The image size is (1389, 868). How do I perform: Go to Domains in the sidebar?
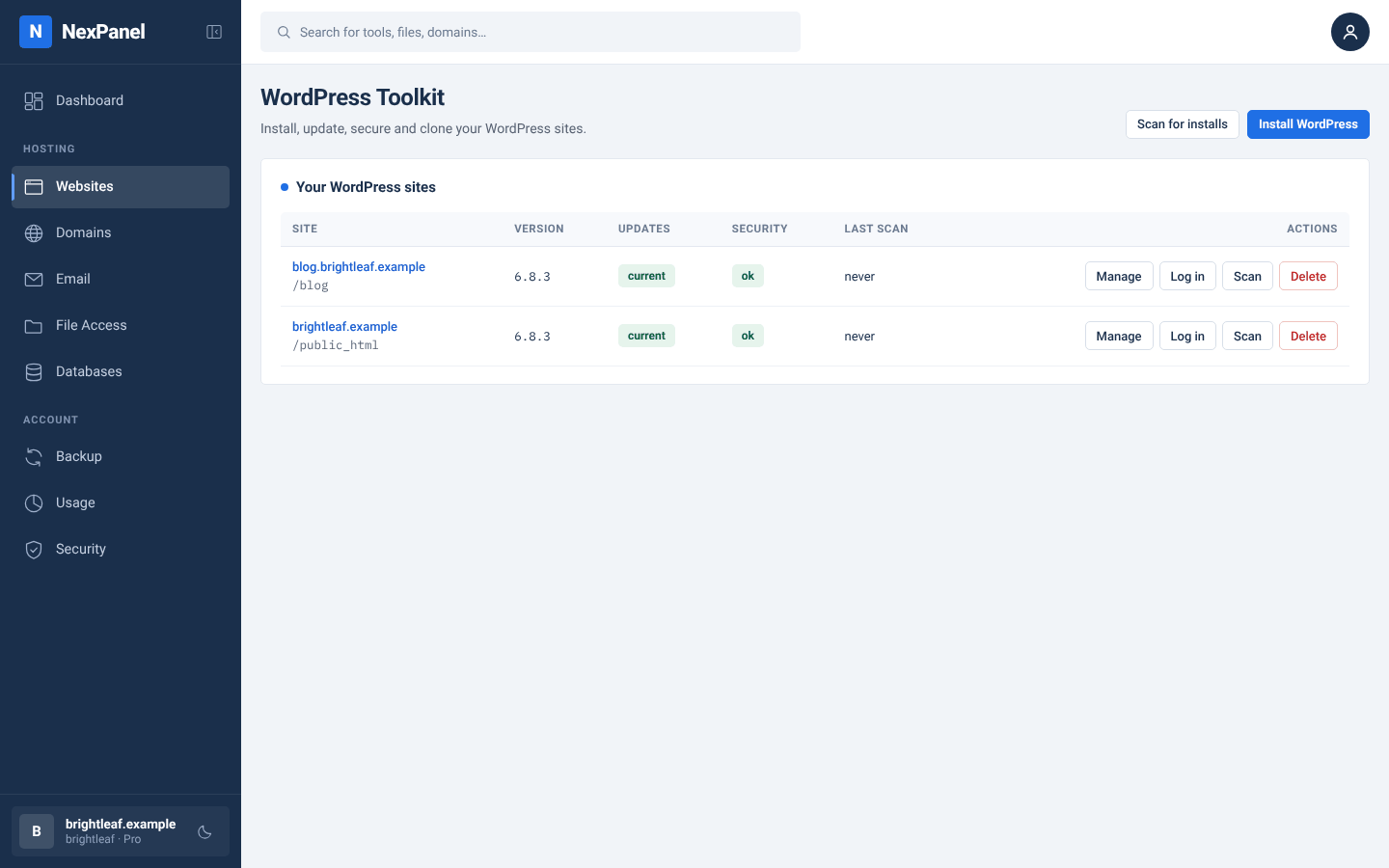(121, 232)
